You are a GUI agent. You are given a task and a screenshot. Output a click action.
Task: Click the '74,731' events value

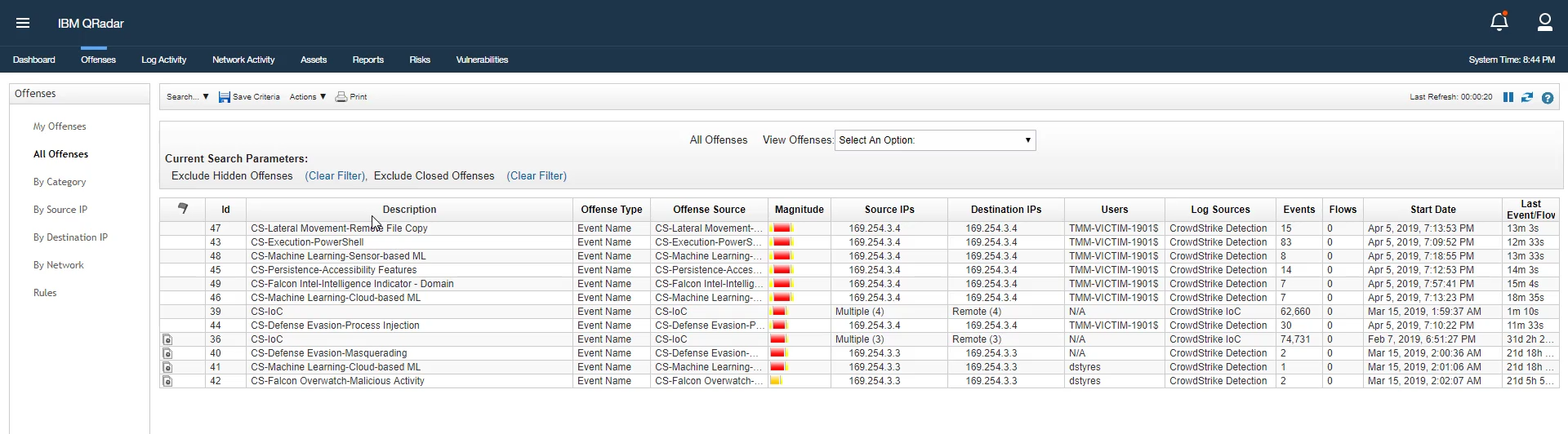coord(1295,339)
